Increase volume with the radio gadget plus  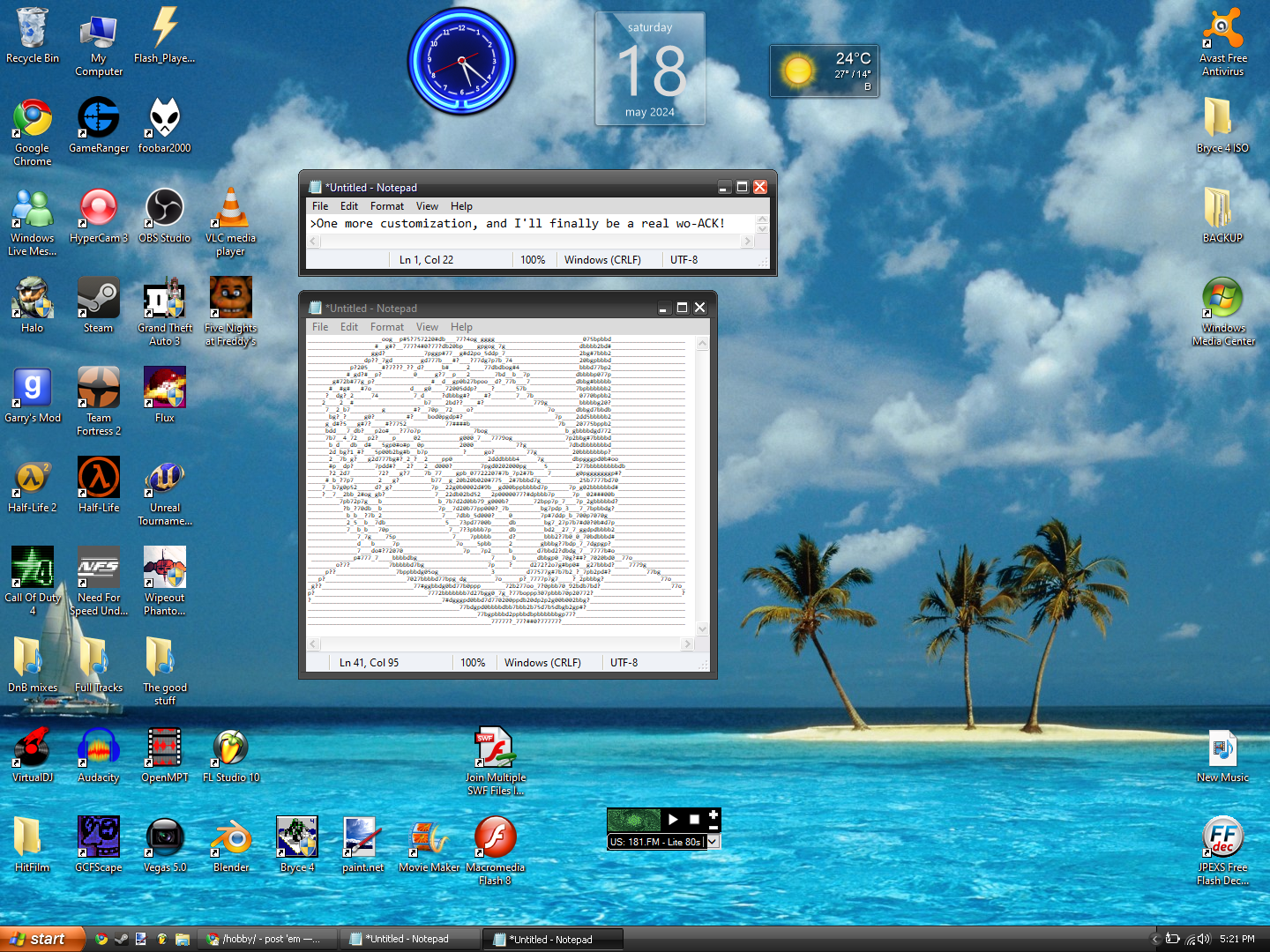pyautogui.click(x=713, y=814)
